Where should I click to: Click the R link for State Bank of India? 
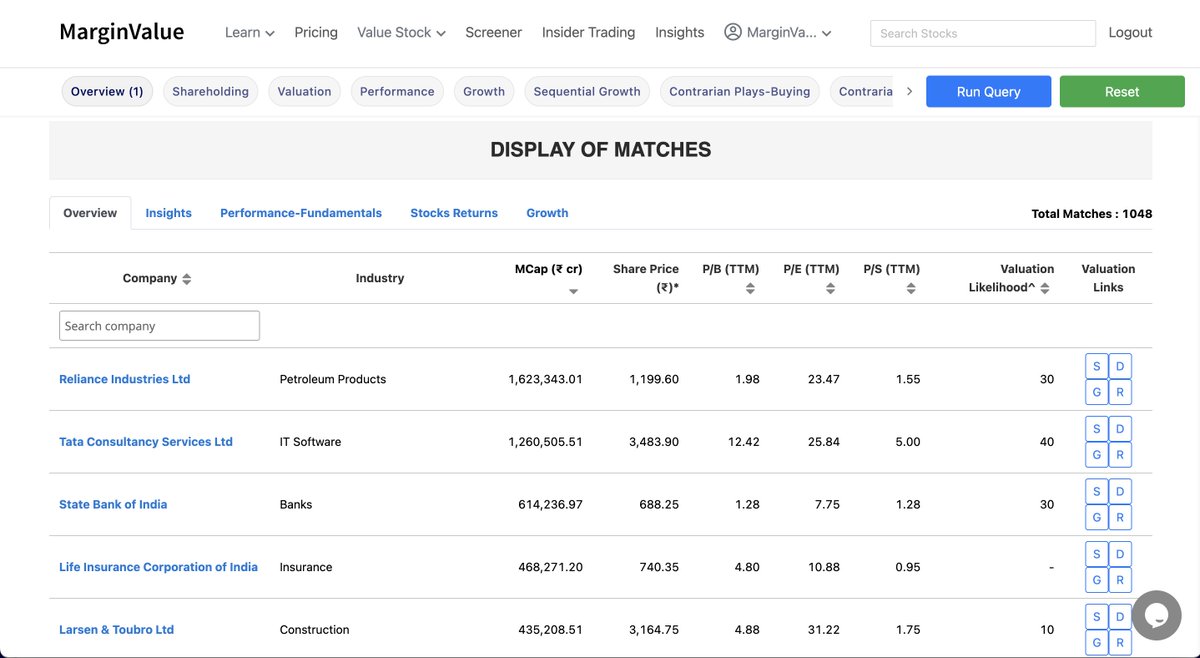pyautogui.click(x=1120, y=517)
